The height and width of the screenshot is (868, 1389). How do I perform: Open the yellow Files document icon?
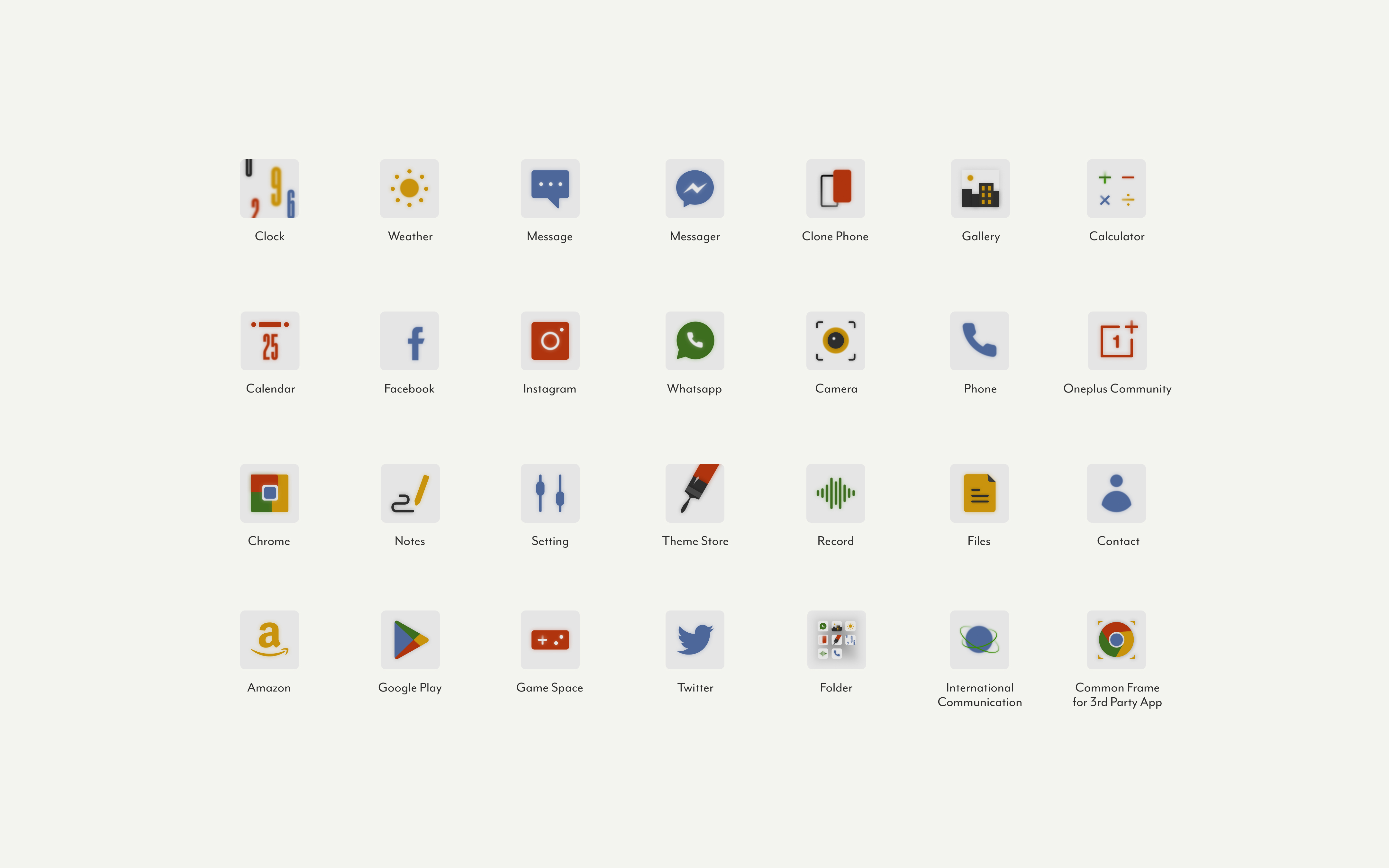click(x=979, y=493)
